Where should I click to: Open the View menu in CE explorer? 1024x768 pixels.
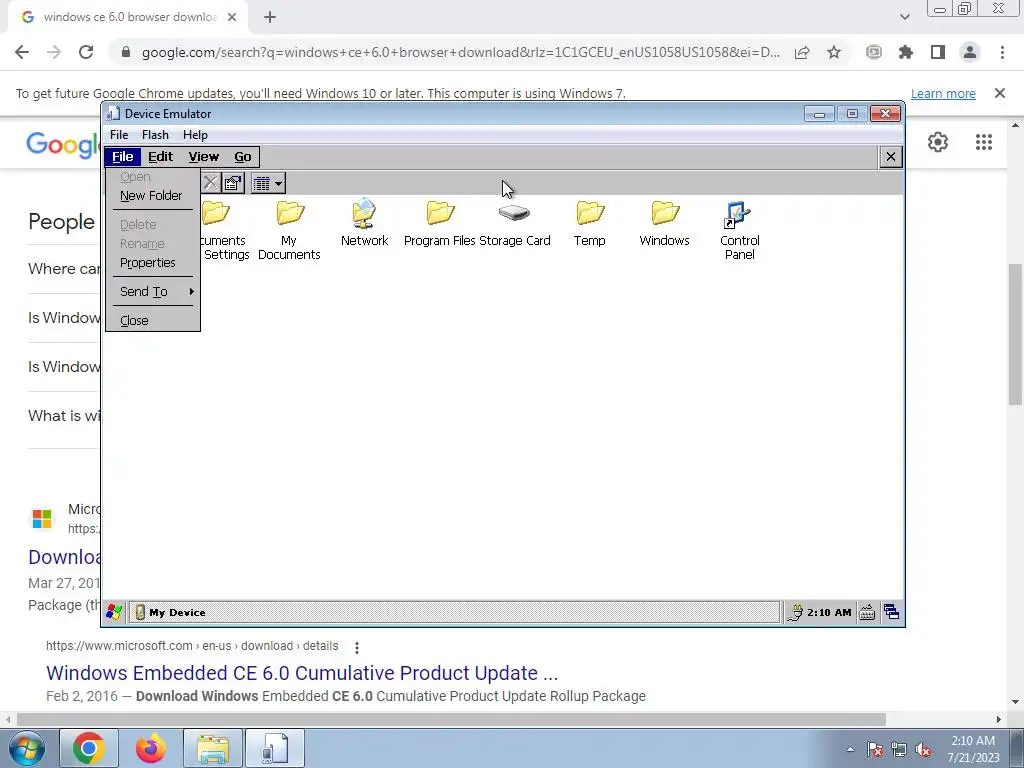click(x=204, y=157)
